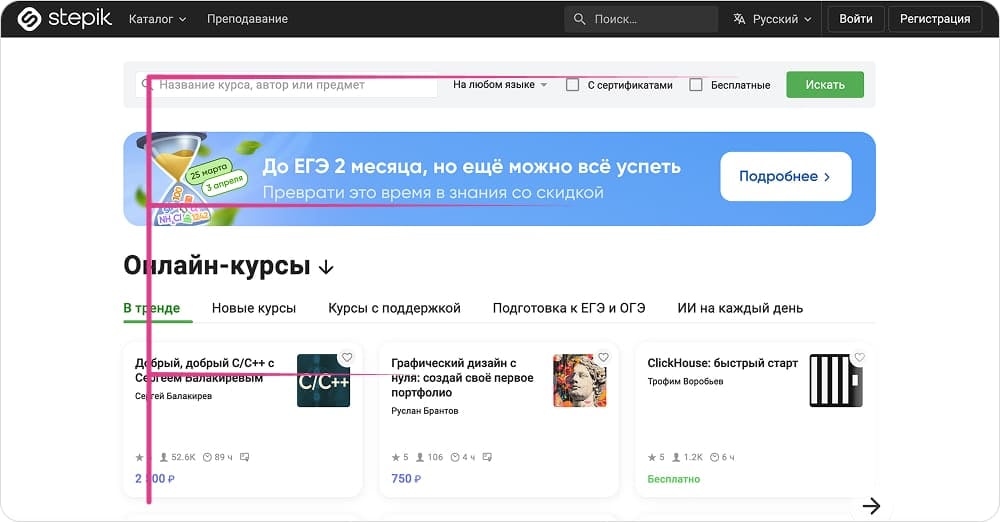This screenshot has width=1000, height=522.
Task: Open author Руслан Брантов link
Action: point(425,411)
